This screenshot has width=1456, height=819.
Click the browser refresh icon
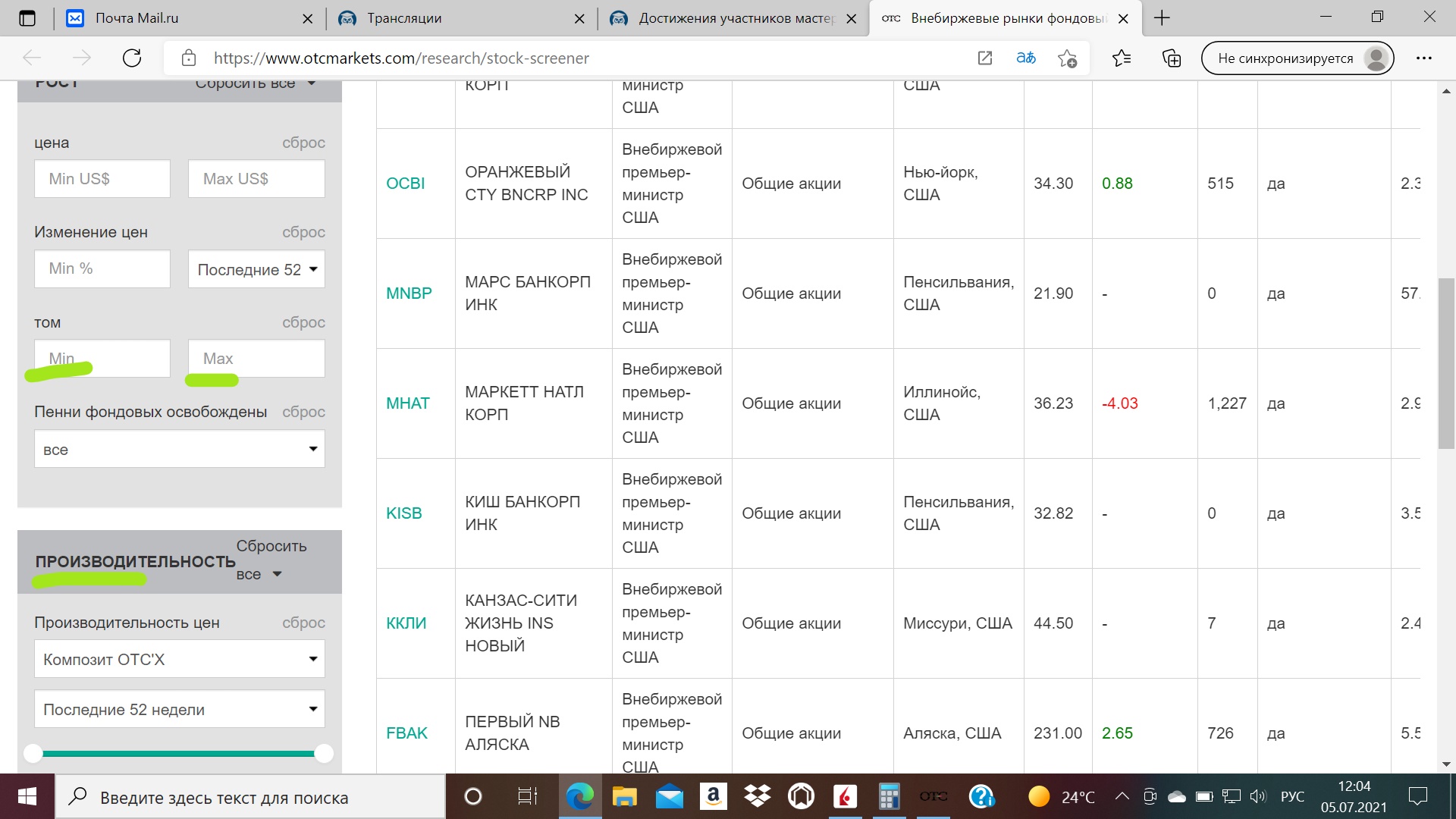[x=132, y=58]
